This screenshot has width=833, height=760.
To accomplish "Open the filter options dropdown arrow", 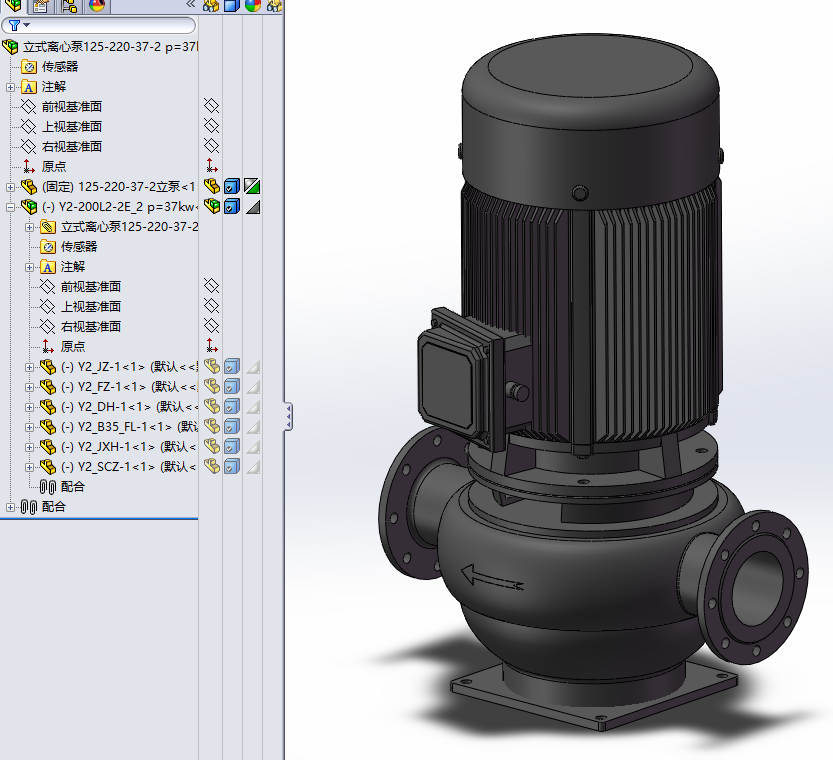I will 27,25.
